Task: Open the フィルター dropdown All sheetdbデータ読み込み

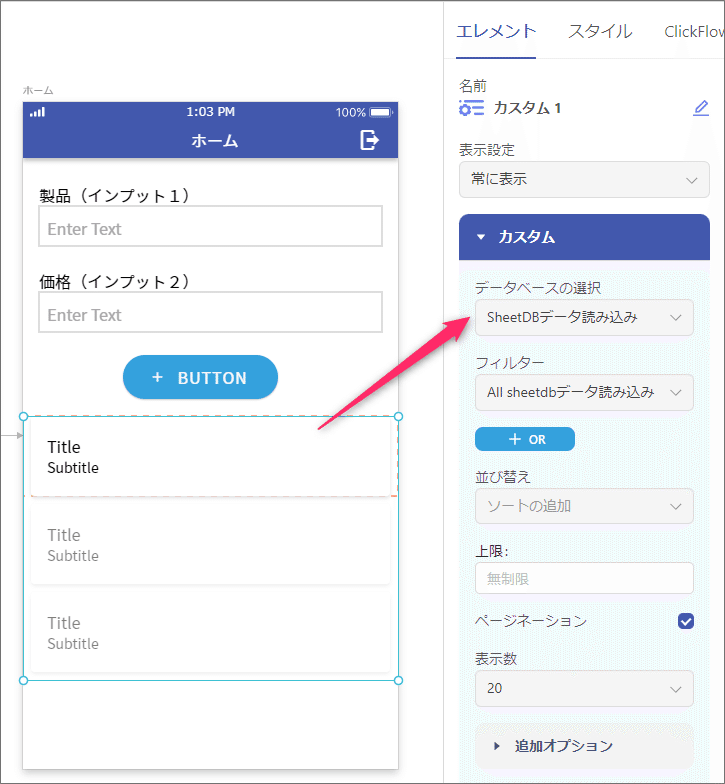Action: [584, 392]
